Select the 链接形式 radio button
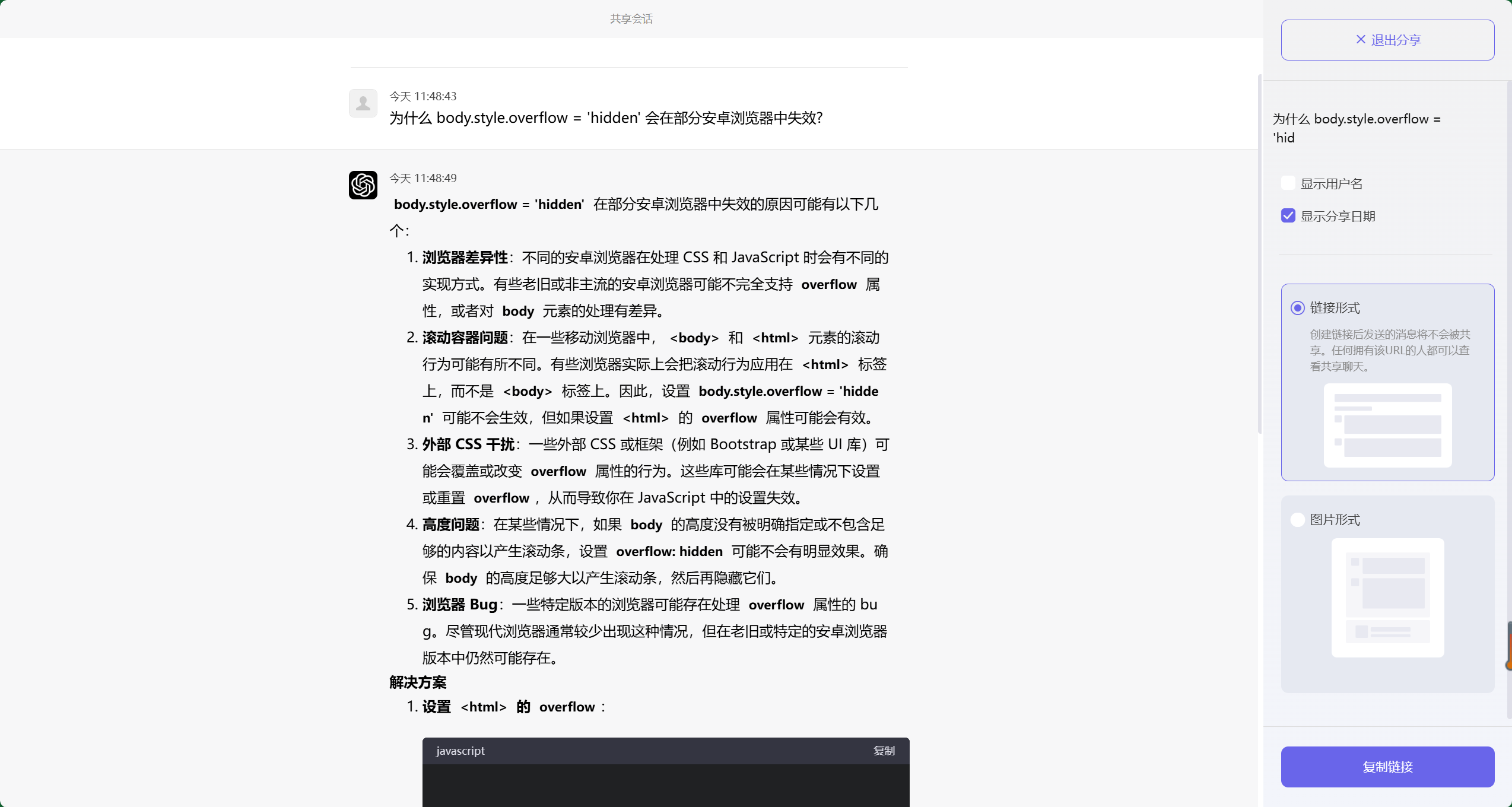Viewport: 1512px width, 807px height. (1297, 308)
